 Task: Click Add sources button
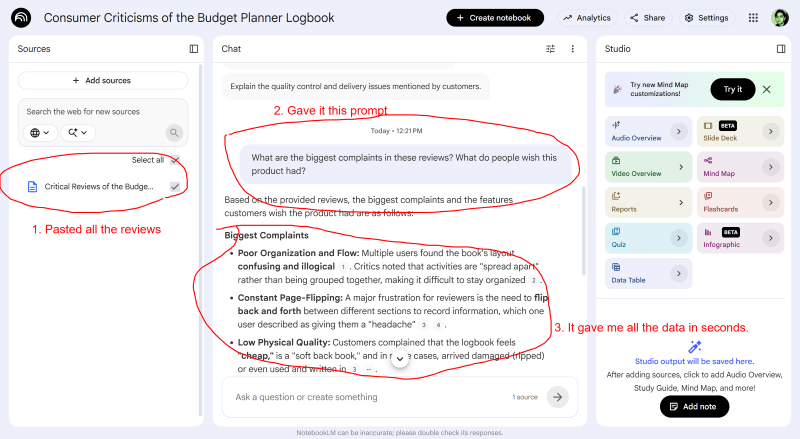click(x=103, y=81)
